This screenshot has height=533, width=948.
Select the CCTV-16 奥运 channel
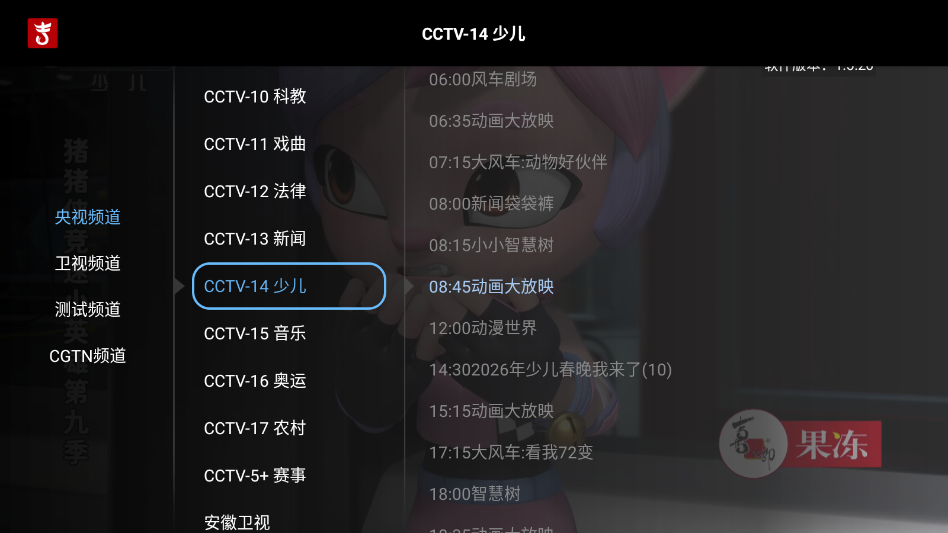click(255, 381)
